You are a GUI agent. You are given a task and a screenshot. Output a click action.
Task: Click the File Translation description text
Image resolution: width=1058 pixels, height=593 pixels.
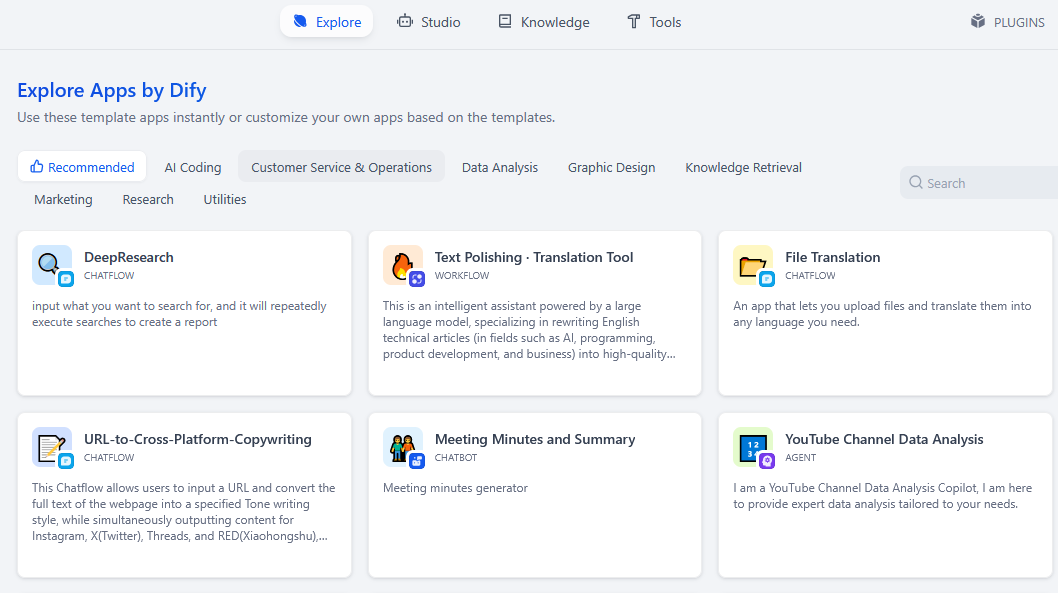point(882,314)
